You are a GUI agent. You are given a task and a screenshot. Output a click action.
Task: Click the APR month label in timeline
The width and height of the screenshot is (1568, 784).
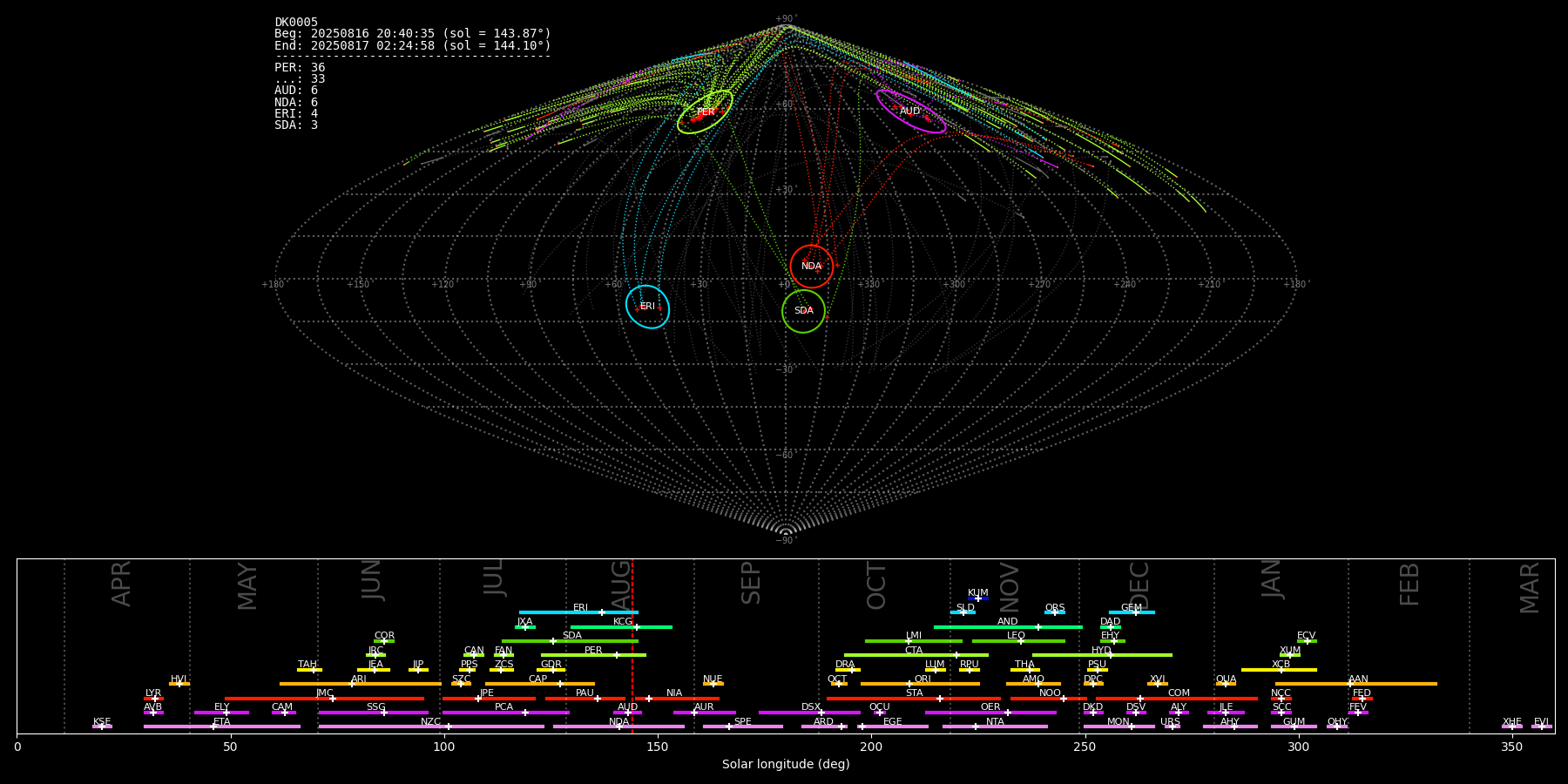click(x=121, y=584)
